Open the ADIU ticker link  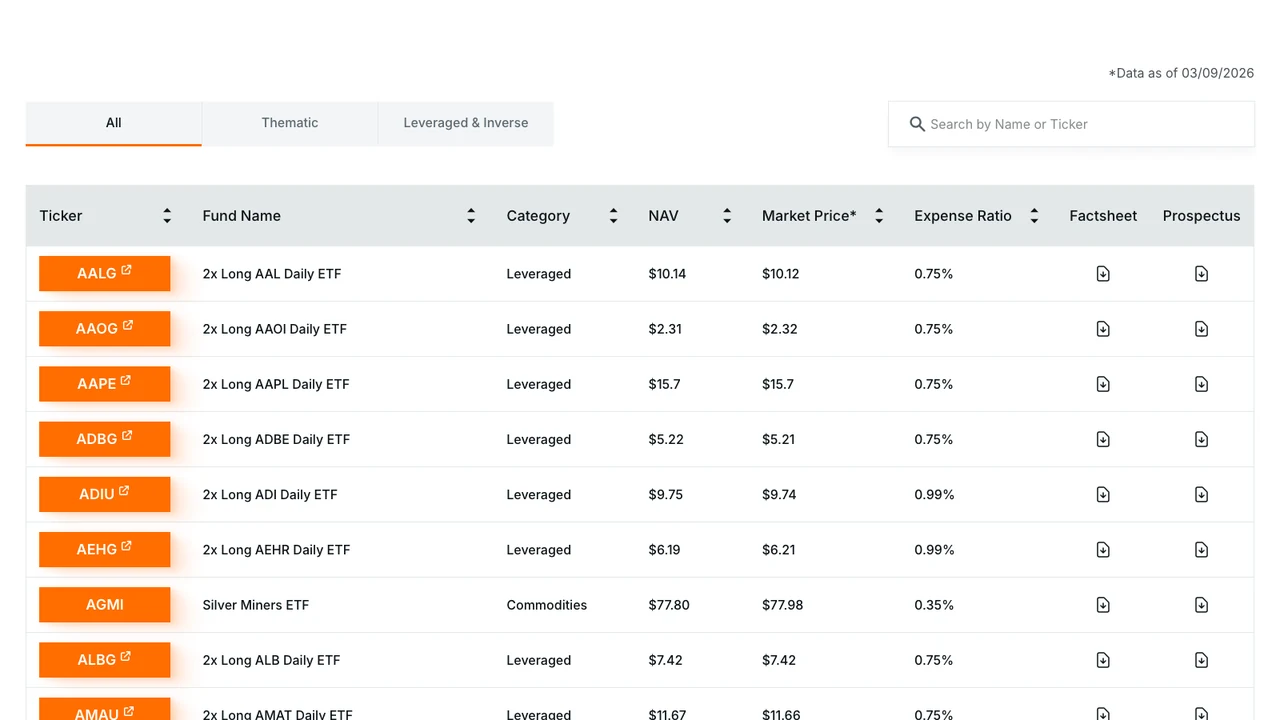[x=105, y=494]
